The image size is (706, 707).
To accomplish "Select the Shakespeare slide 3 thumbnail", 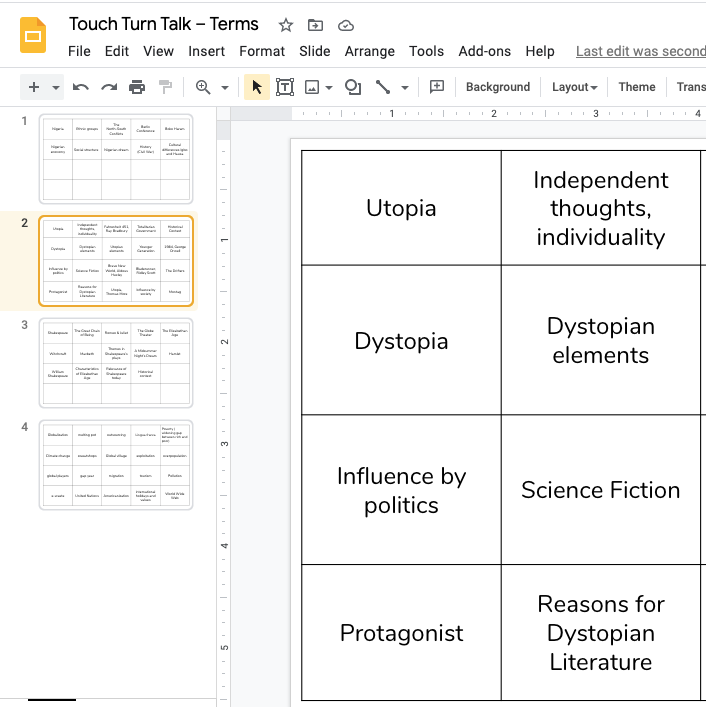I will point(116,362).
